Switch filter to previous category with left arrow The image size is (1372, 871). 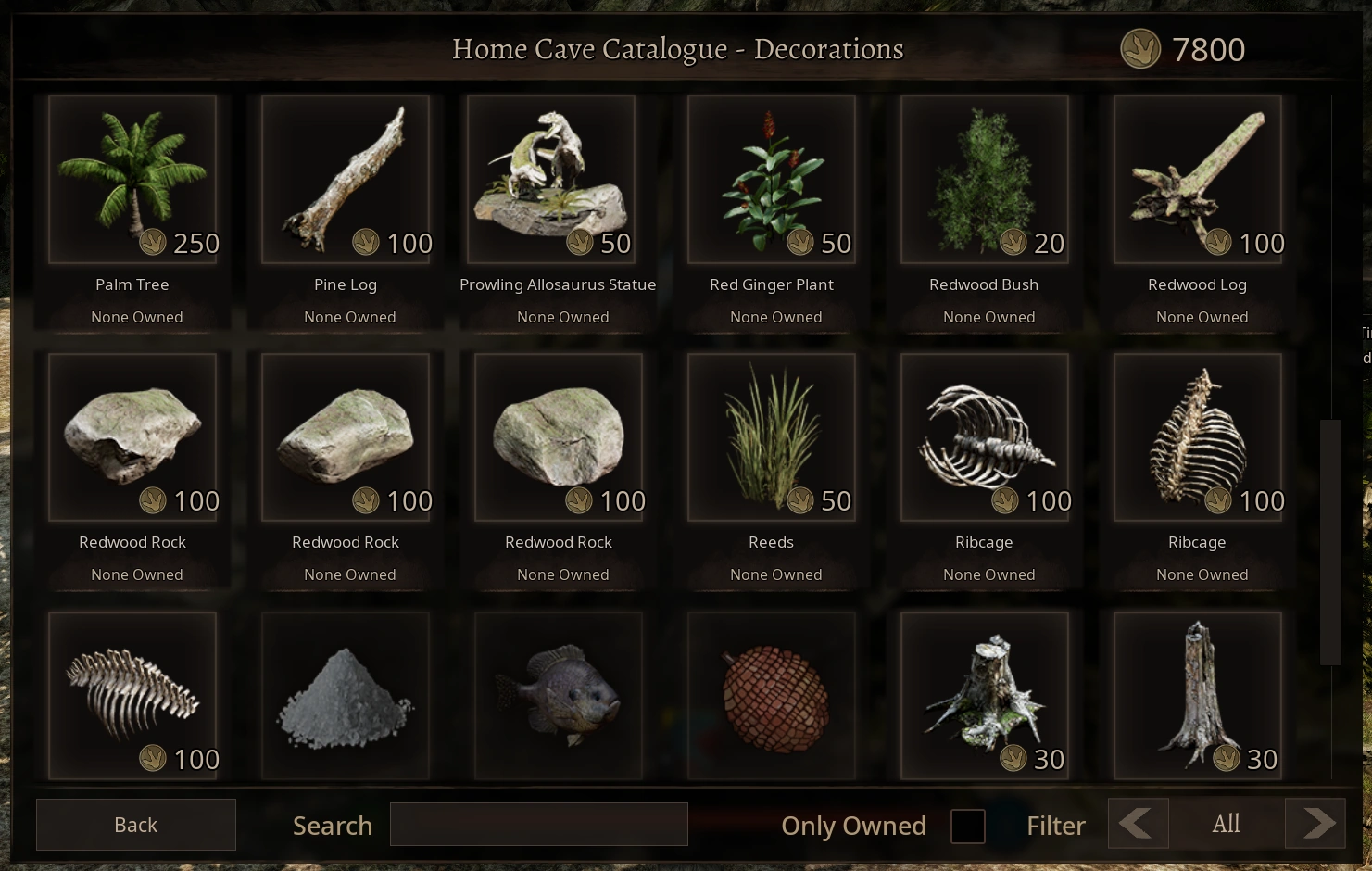click(1138, 823)
